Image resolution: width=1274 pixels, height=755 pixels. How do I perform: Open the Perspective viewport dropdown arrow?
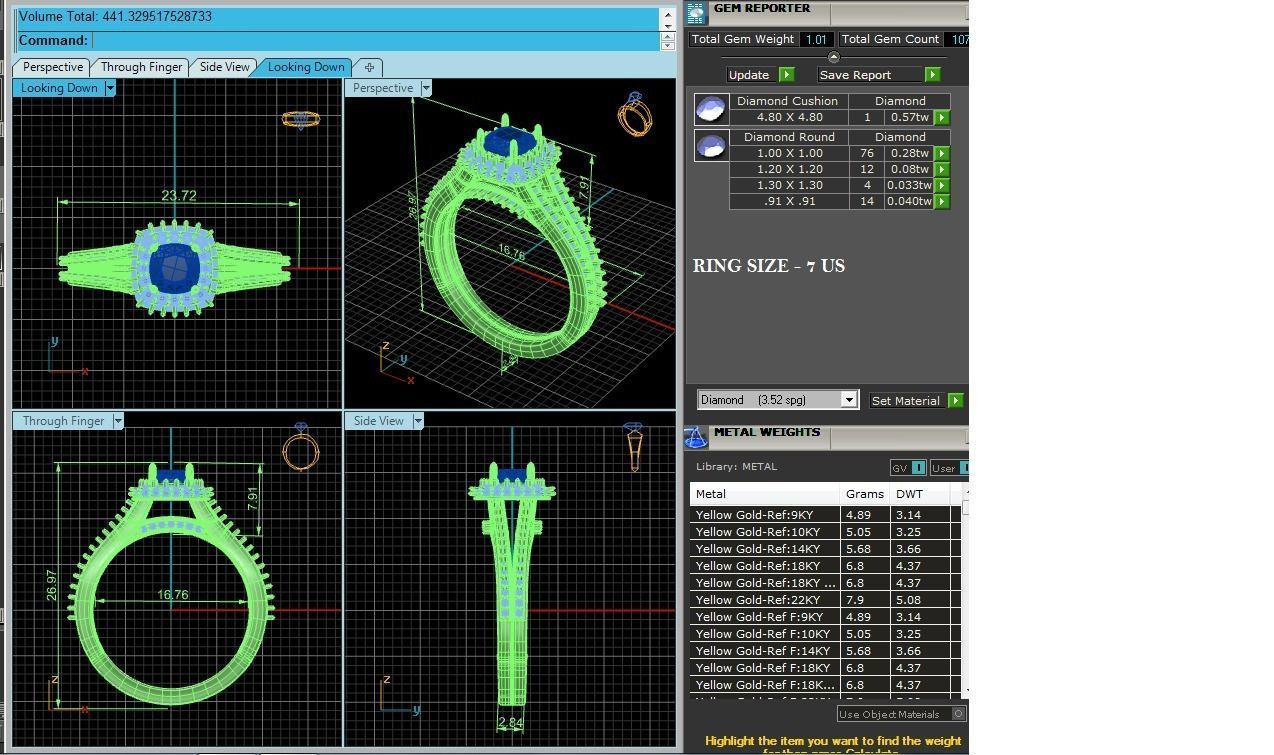click(426, 88)
